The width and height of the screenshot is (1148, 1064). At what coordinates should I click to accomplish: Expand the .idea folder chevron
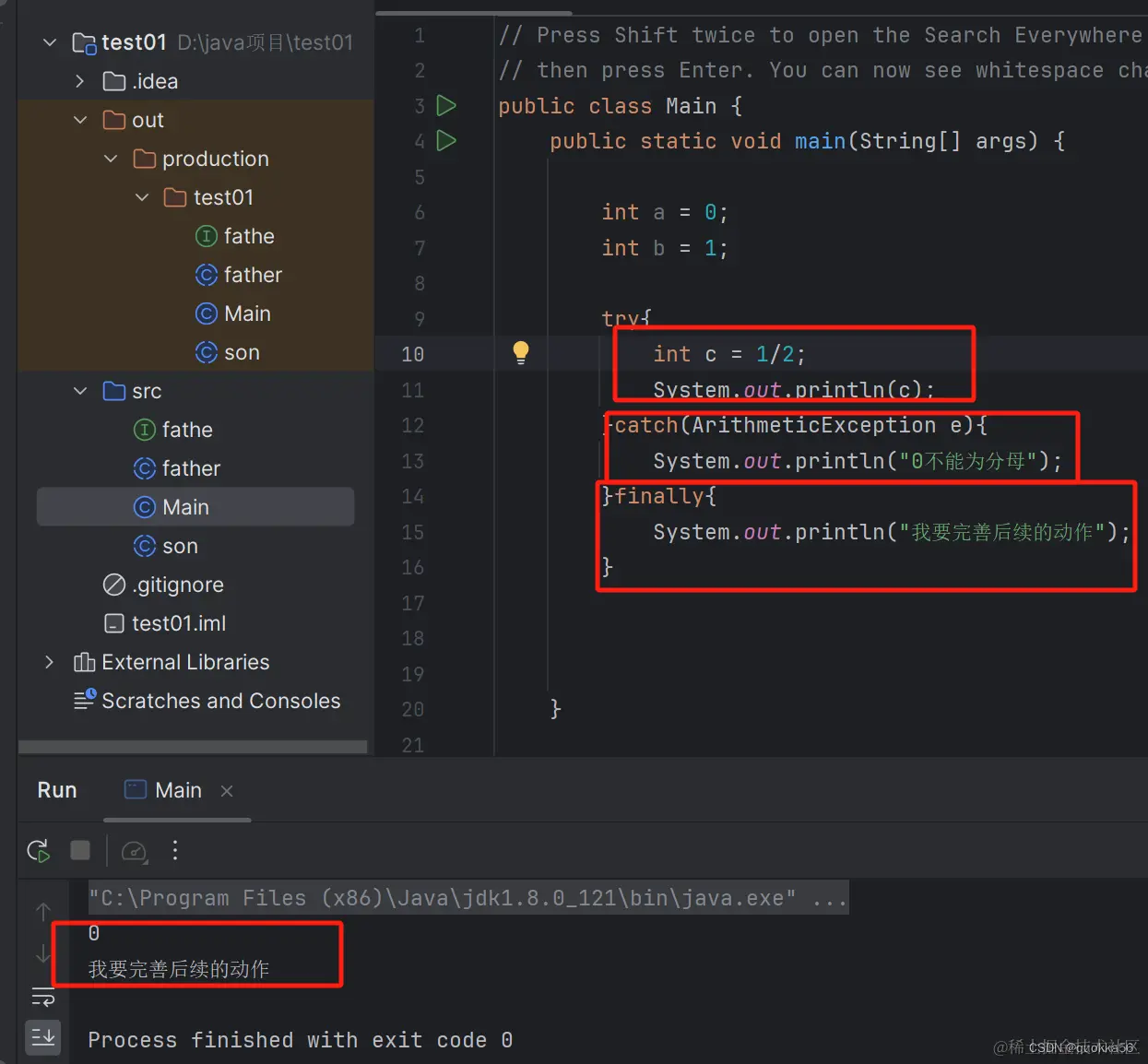(x=80, y=81)
